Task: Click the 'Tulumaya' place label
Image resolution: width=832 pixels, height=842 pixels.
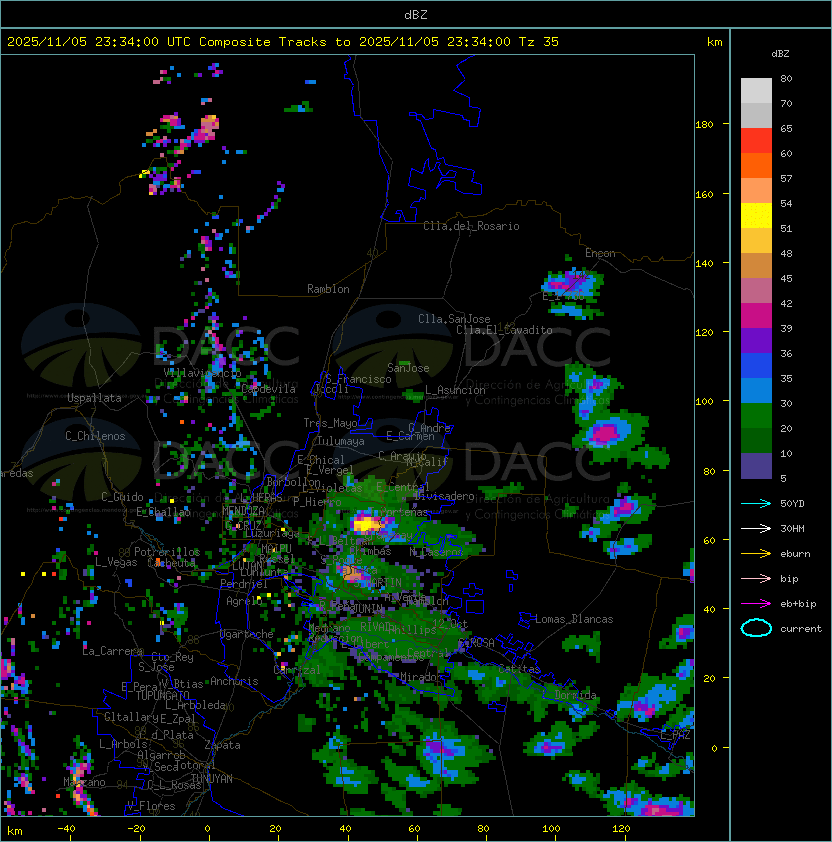Action: pyautogui.click(x=341, y=441)
